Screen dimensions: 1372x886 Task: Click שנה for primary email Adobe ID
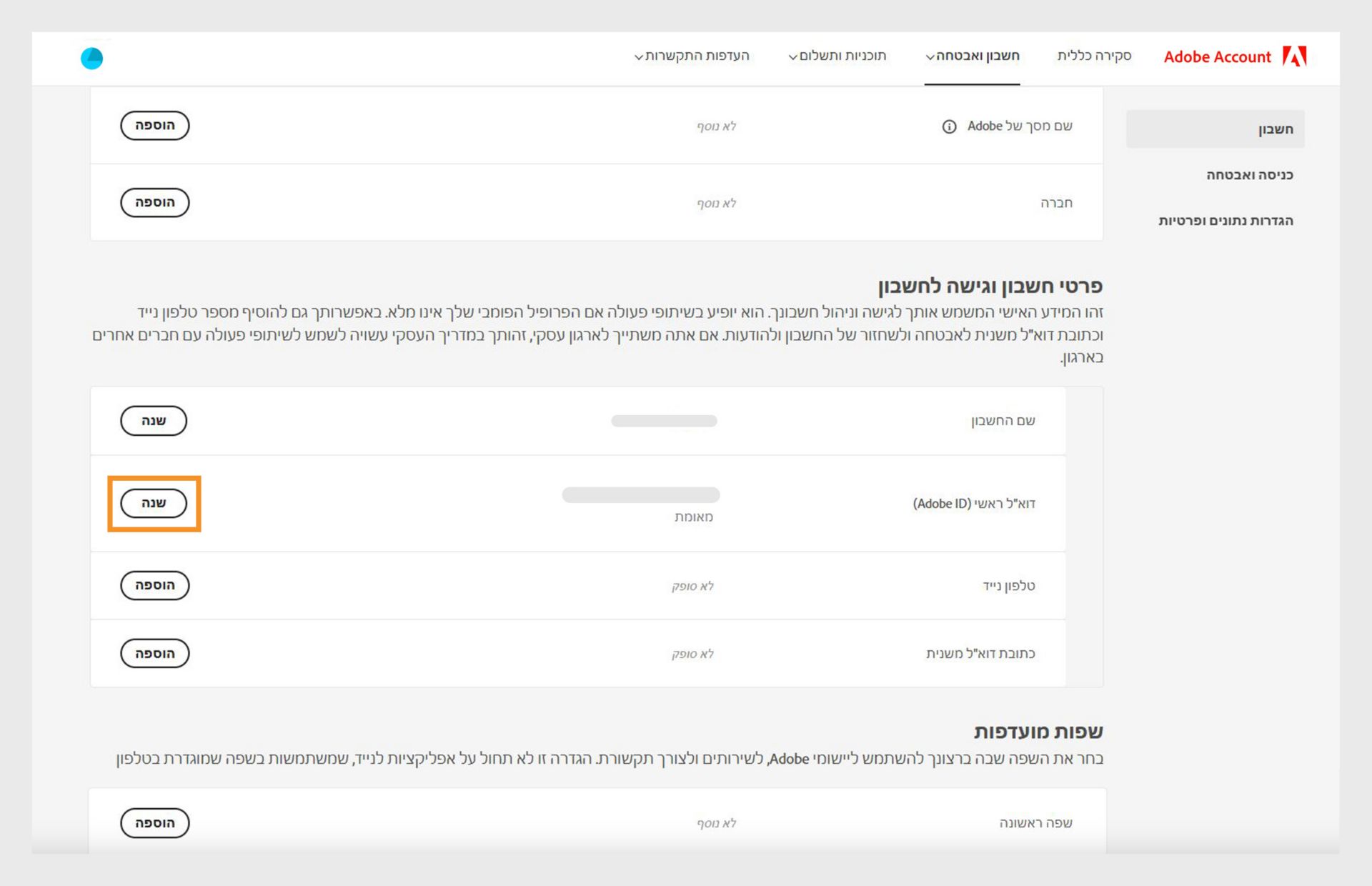point(154,504)
